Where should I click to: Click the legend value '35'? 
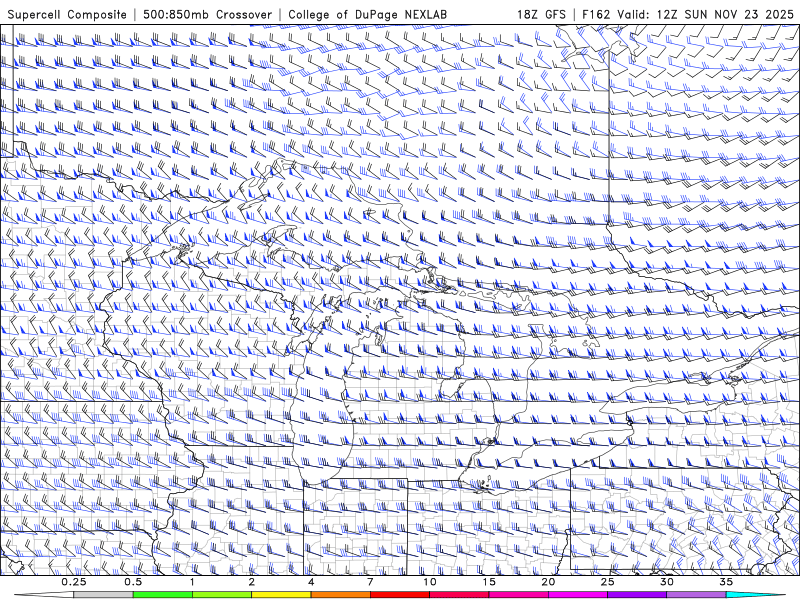click(x=726, y=582)
